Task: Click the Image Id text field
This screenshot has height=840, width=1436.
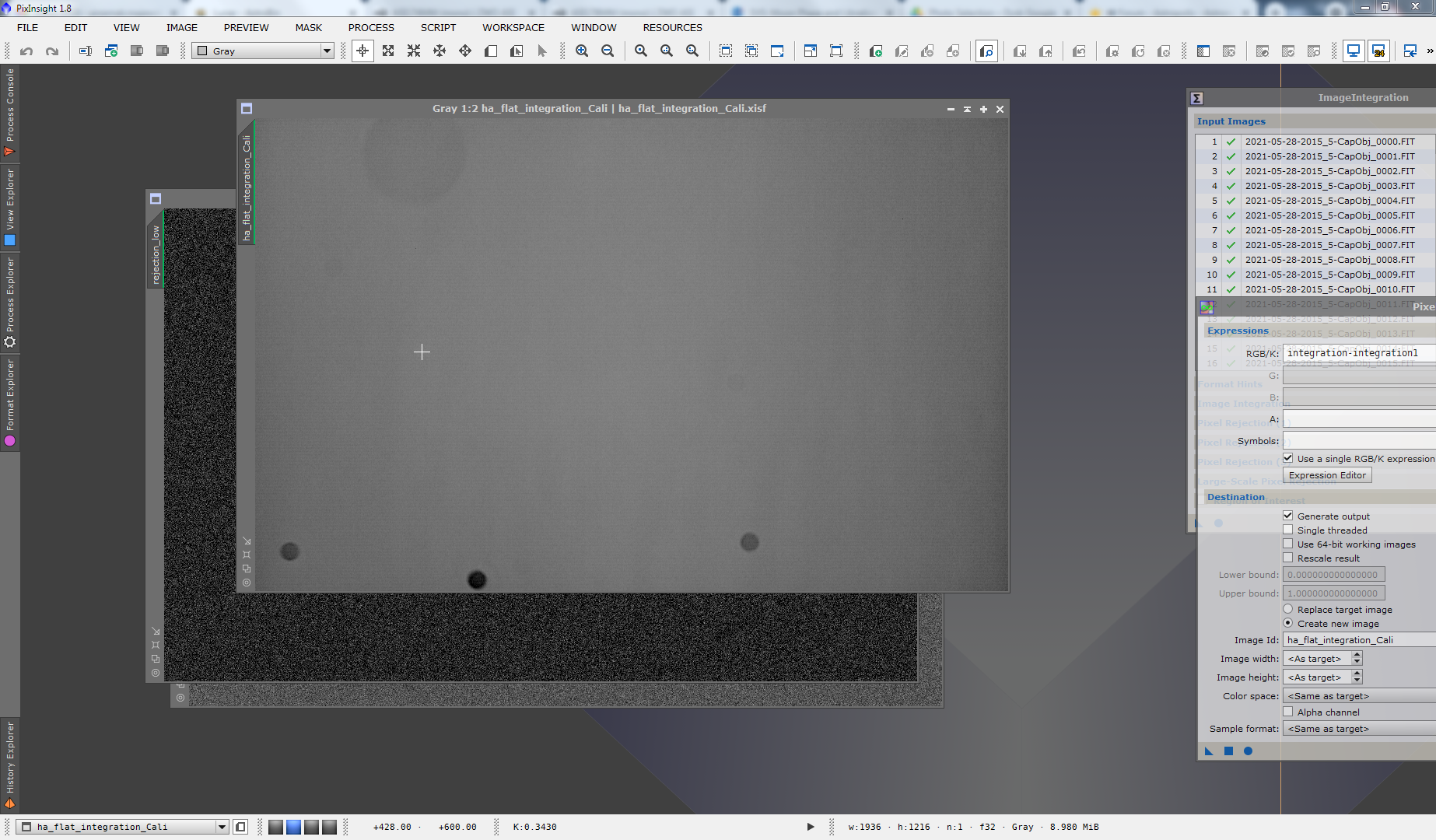Action: (1357, 640)
